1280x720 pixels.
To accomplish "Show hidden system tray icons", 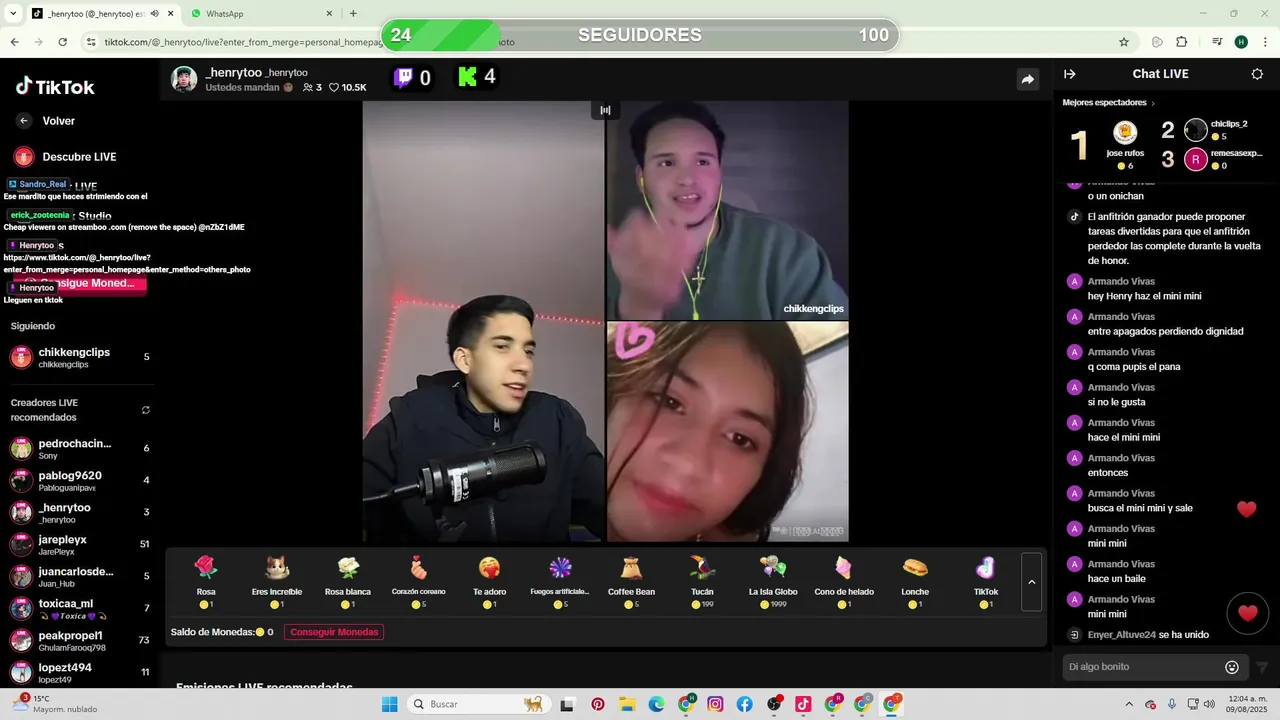I will pyautogui.click(x=1129, y=704).
